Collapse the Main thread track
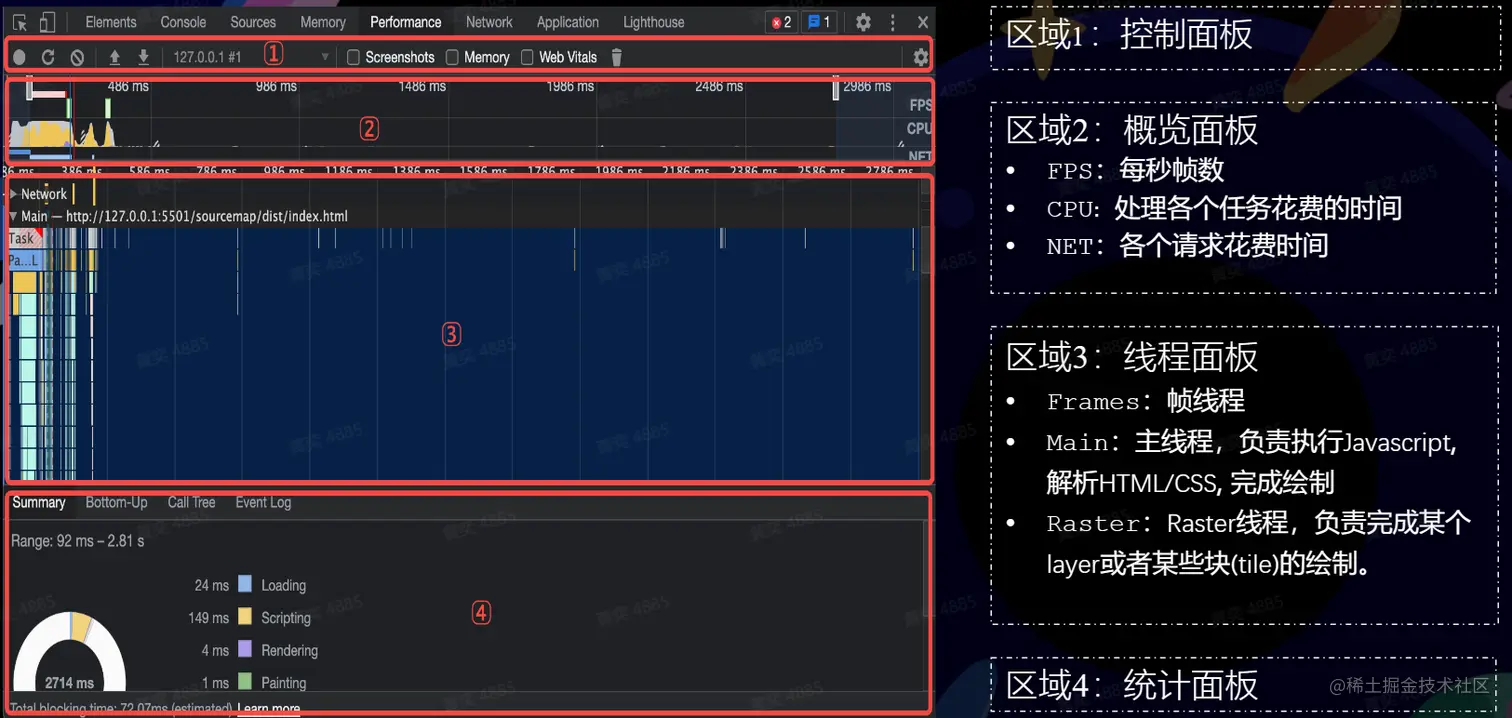 (13, 216)
